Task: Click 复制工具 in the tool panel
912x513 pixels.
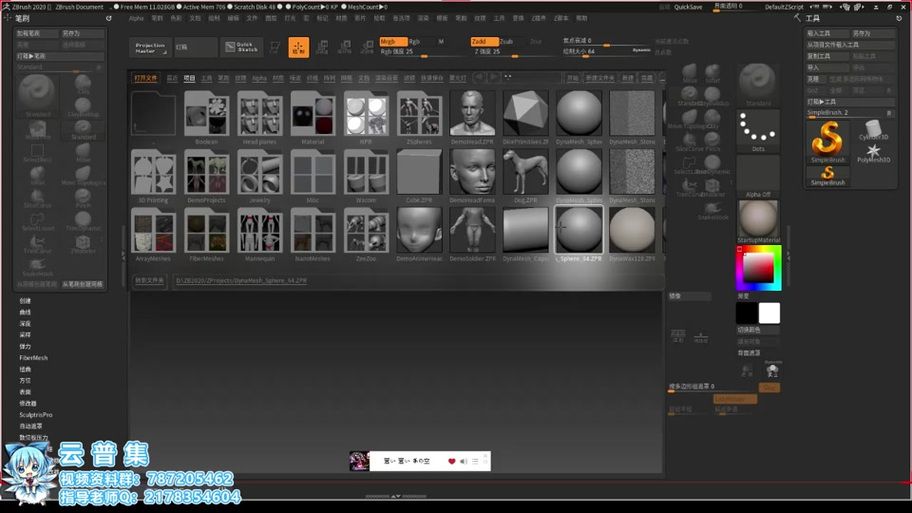Action: (827, 56)
